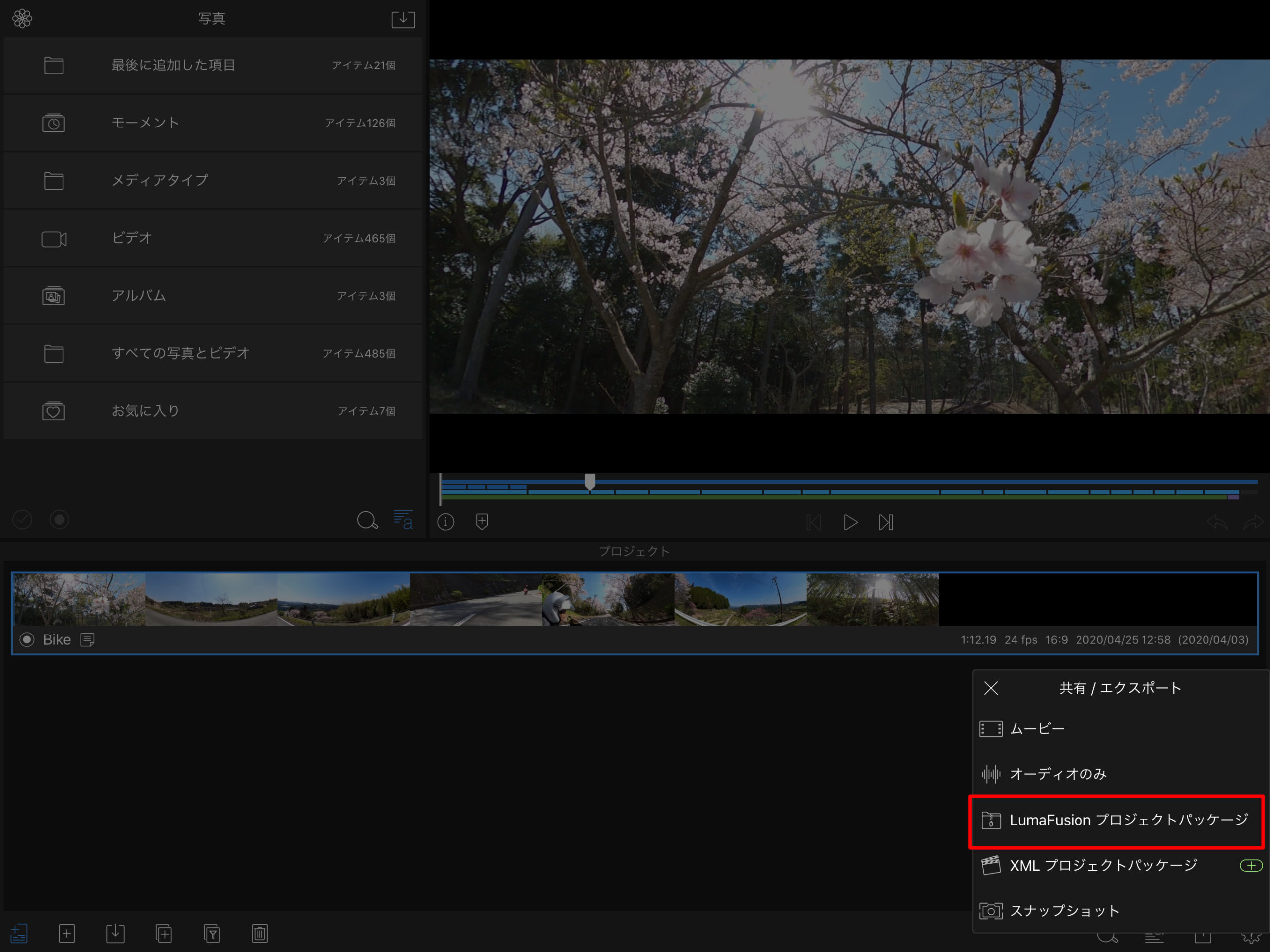
Task: Open the Photos source picker flower icon
Action: (22, 19)
